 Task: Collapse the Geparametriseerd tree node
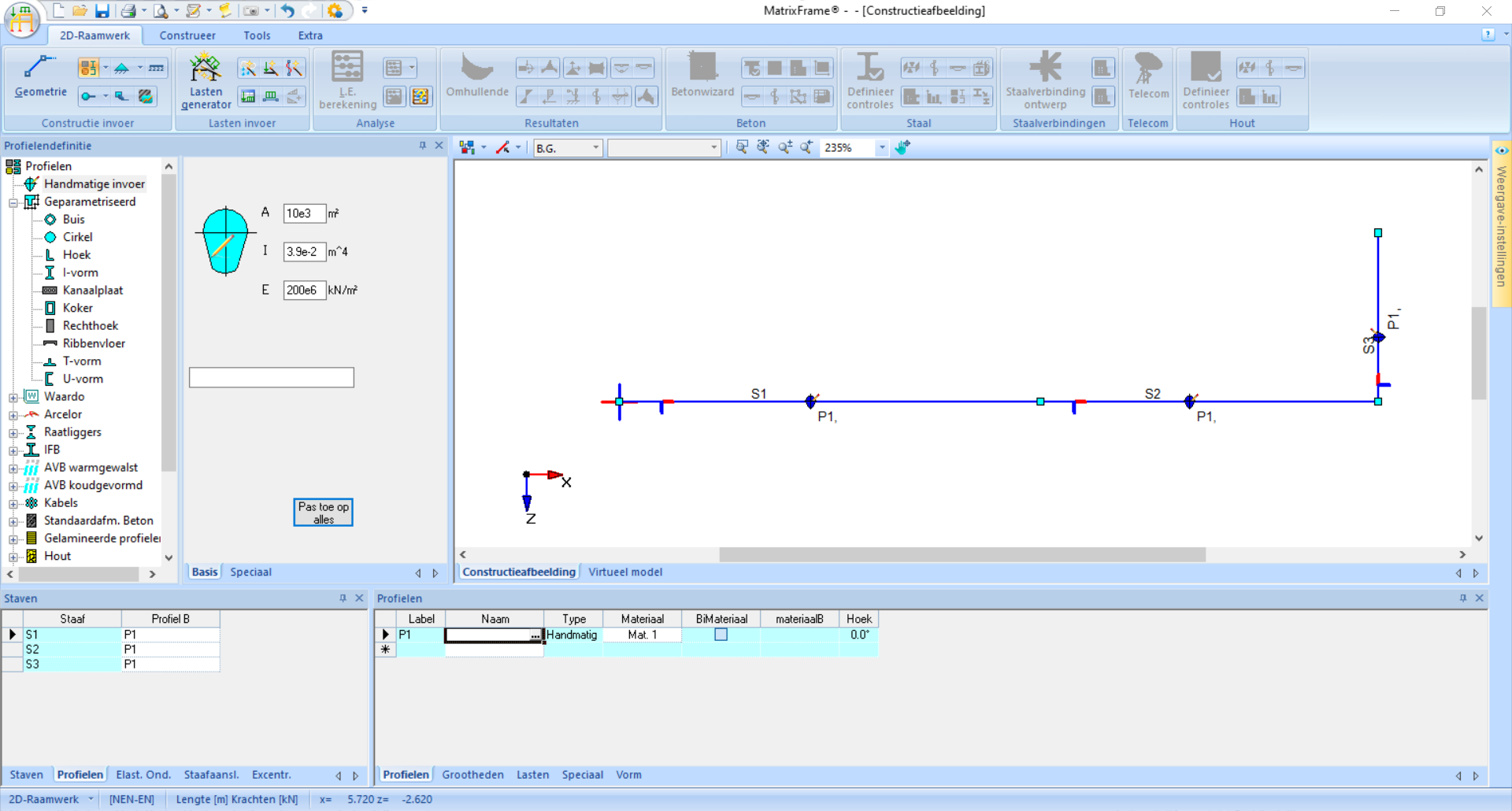(13, 202)
